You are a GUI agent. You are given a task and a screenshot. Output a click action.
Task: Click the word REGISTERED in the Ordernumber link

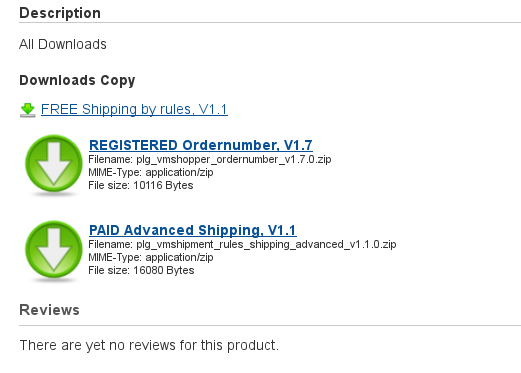[x=133, y=145]
